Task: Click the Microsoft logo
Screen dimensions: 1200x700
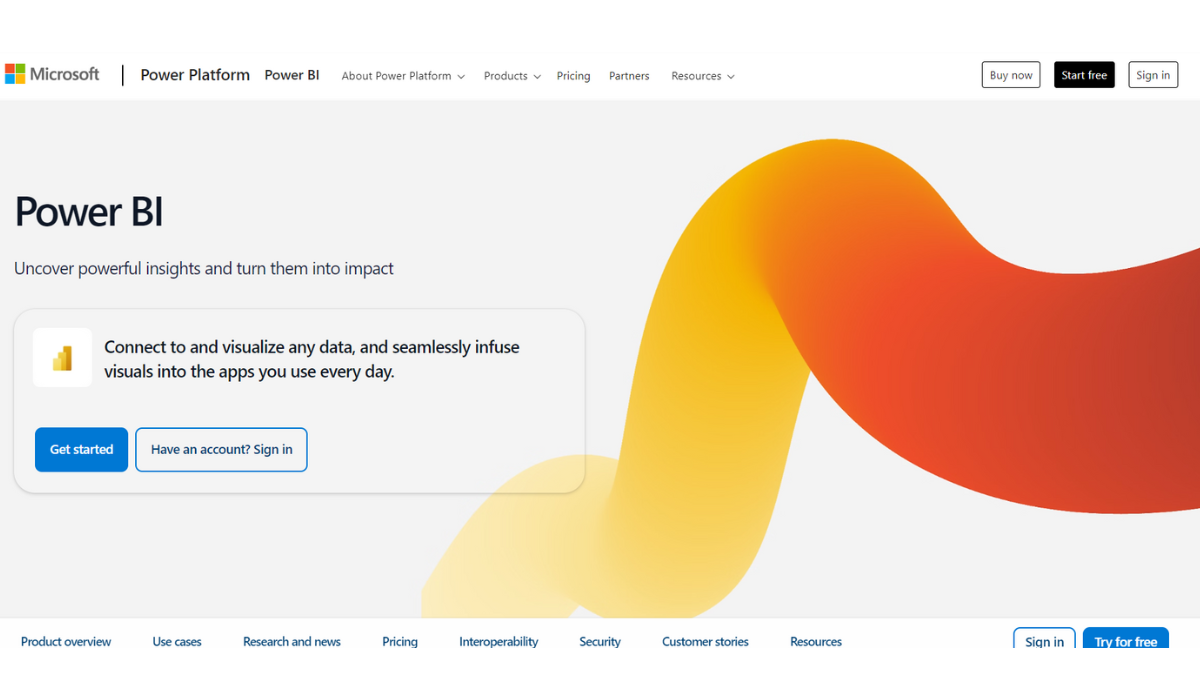Action: pos(52,74)
